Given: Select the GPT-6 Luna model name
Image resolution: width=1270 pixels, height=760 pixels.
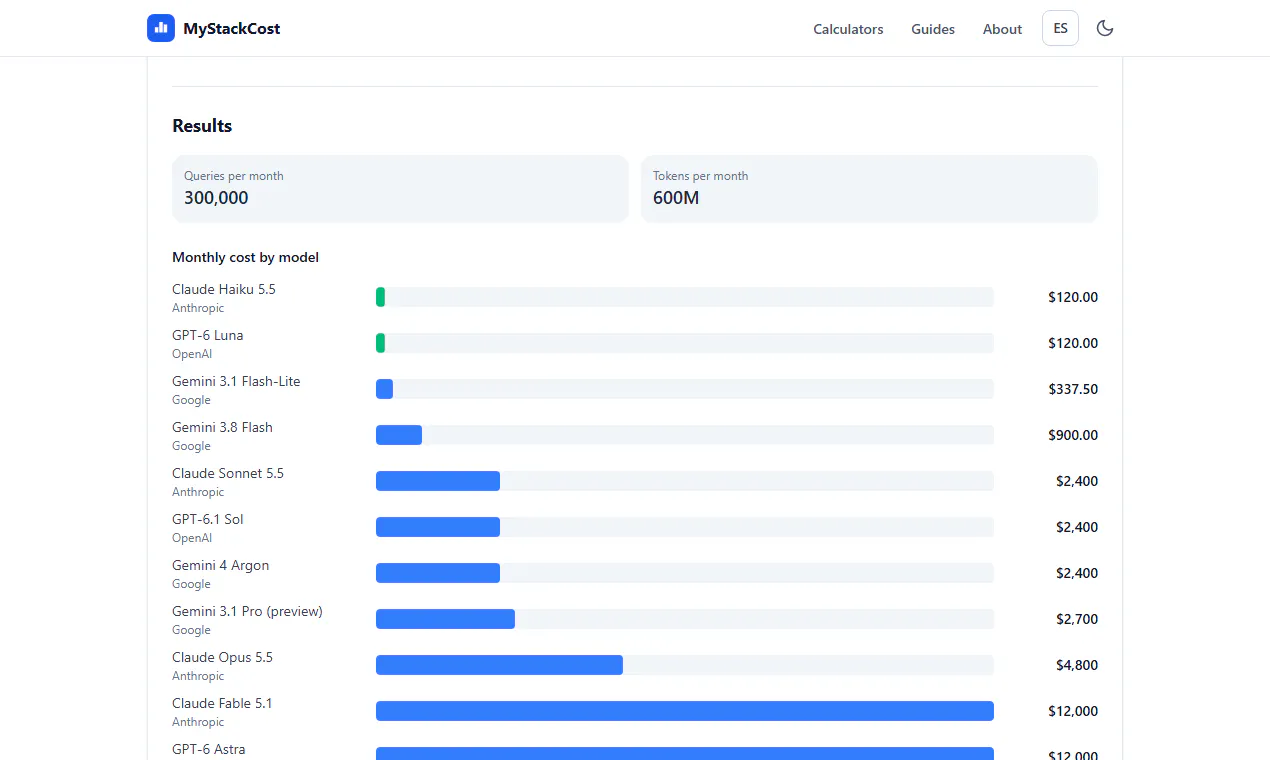Looking at the screenshot, I should tap(207, 335).
